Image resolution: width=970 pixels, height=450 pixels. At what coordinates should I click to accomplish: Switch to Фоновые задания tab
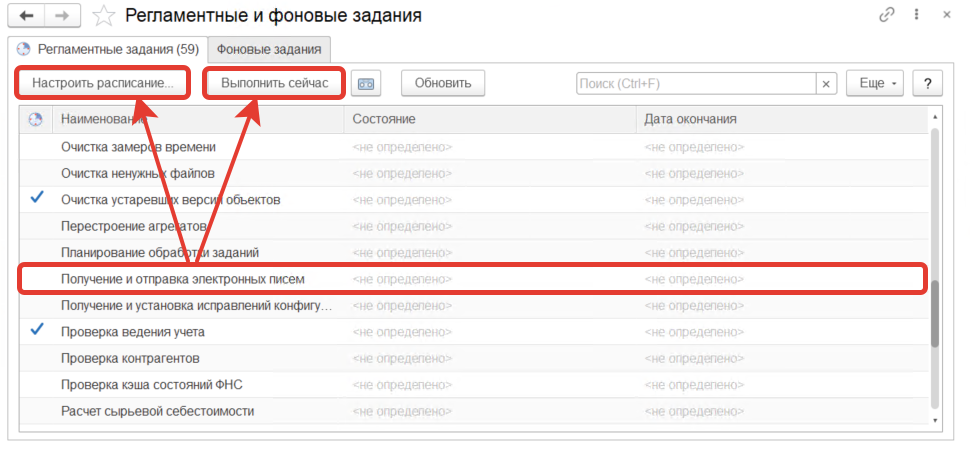(269, 48)
